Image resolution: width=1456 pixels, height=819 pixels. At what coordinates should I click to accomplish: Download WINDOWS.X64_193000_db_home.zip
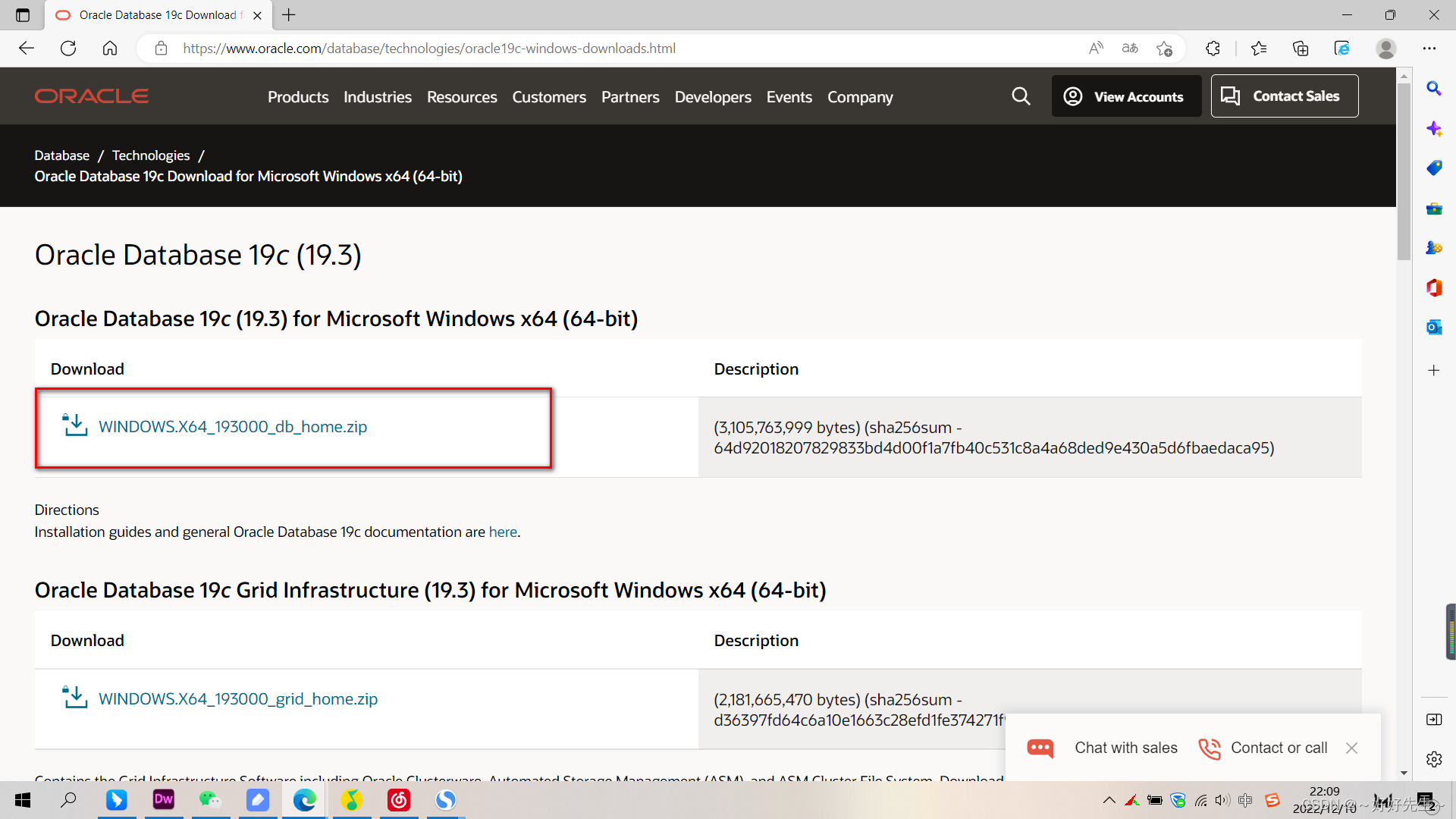[x=232, y=426]
